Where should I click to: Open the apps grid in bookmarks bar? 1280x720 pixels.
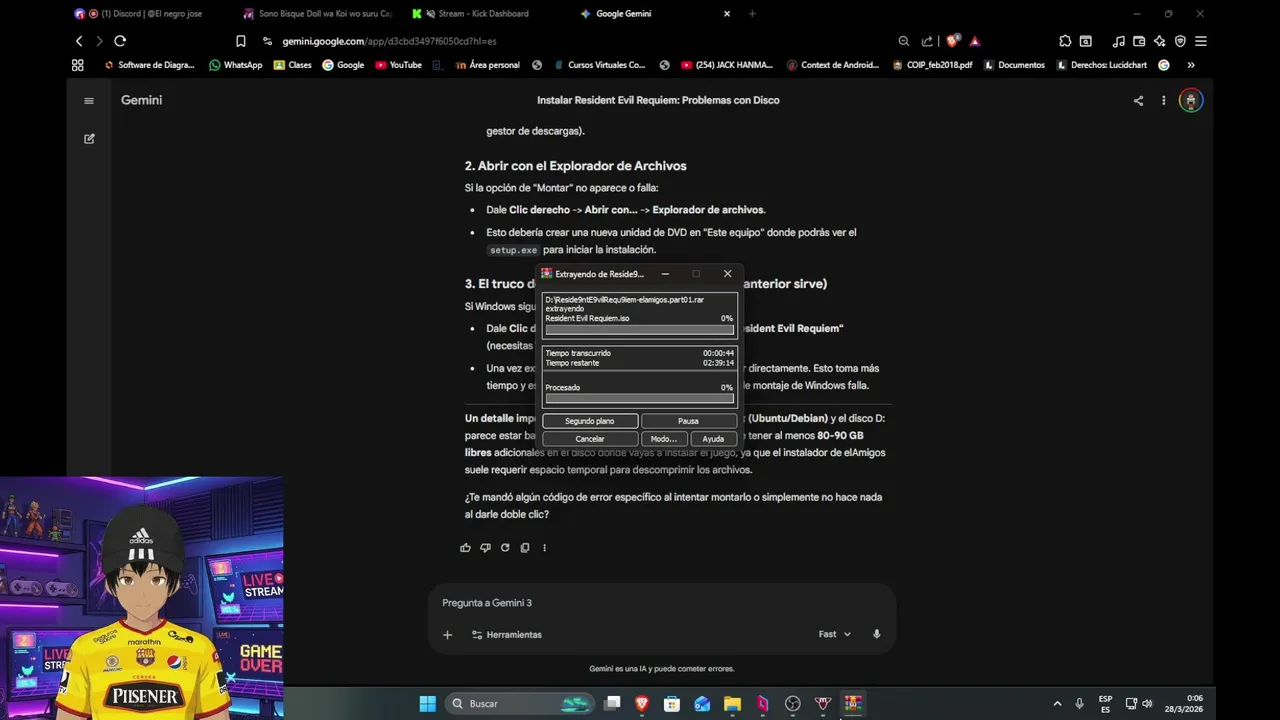[77, 65]
